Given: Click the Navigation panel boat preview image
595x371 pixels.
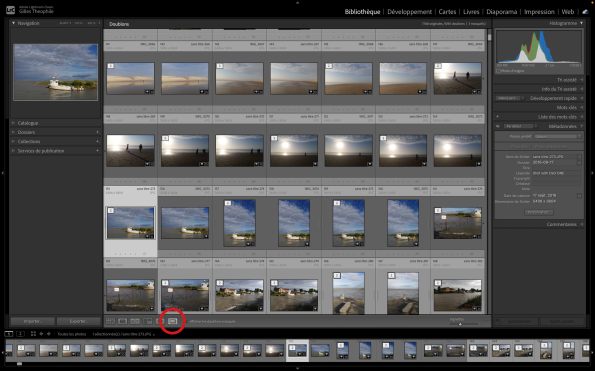Looking at the screenshot, I should coord(55,72).
